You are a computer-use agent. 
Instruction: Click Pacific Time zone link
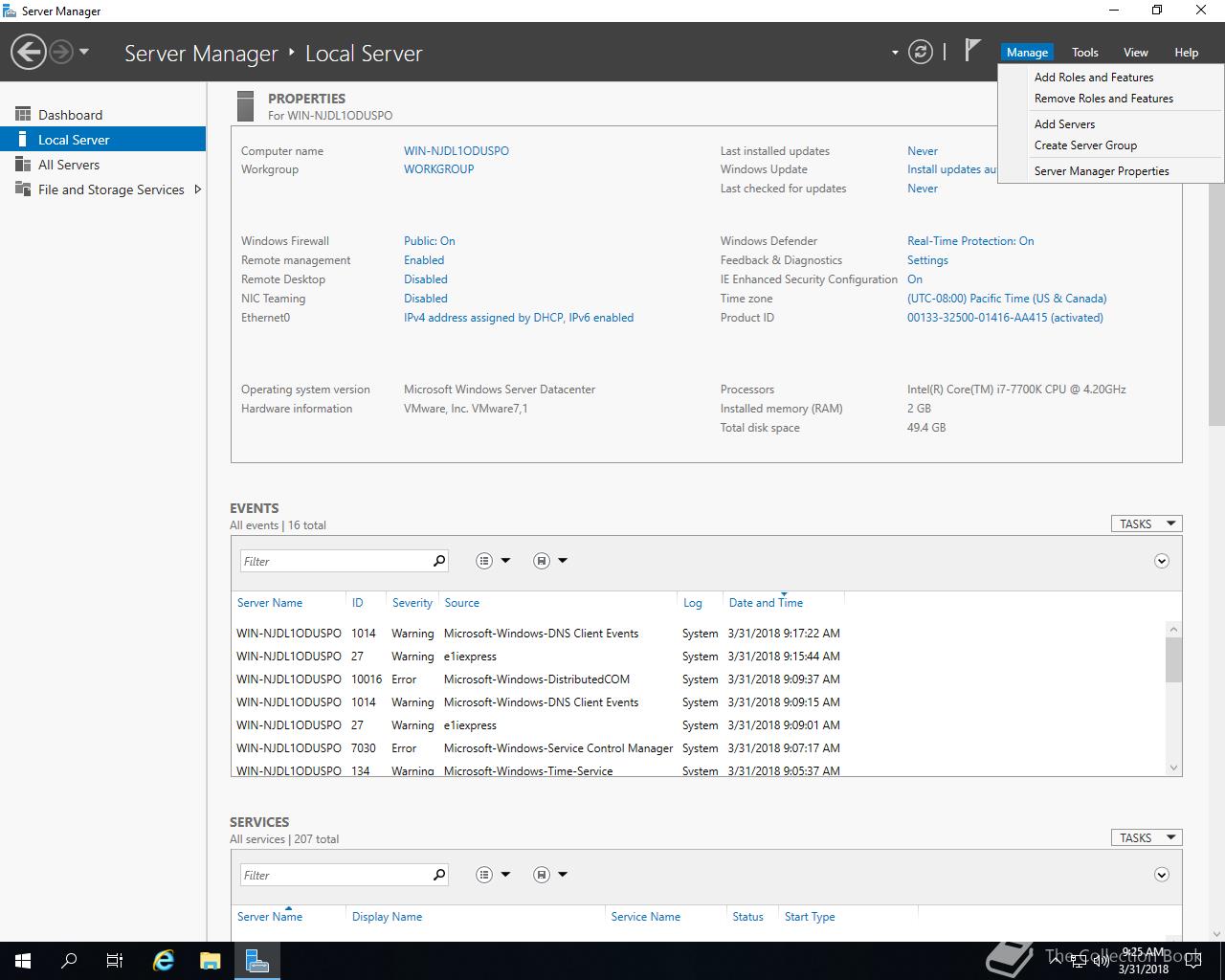pyautogui.click(x=1007, y=299)
